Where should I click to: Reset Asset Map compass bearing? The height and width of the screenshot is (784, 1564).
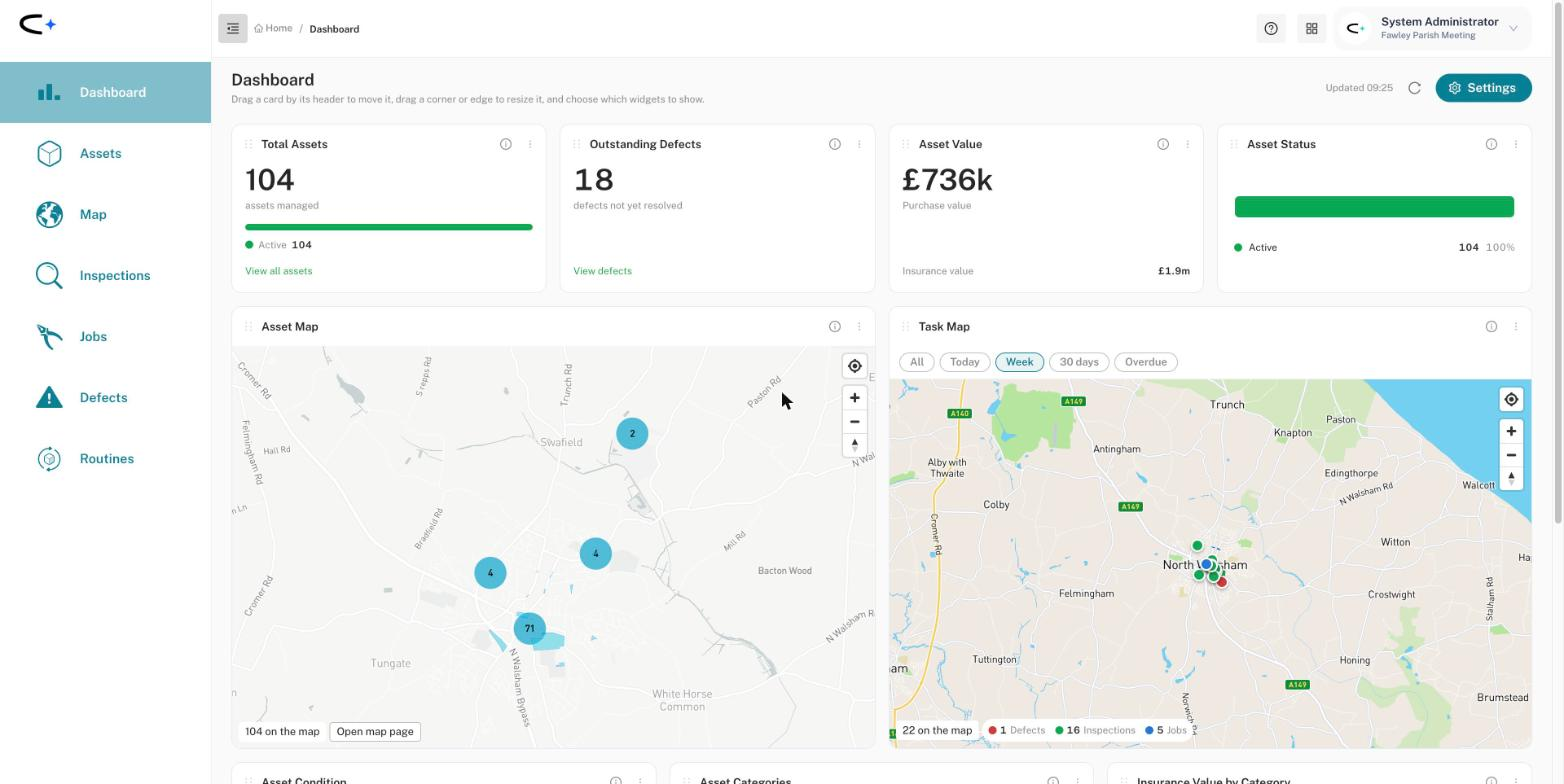point(855,446)
